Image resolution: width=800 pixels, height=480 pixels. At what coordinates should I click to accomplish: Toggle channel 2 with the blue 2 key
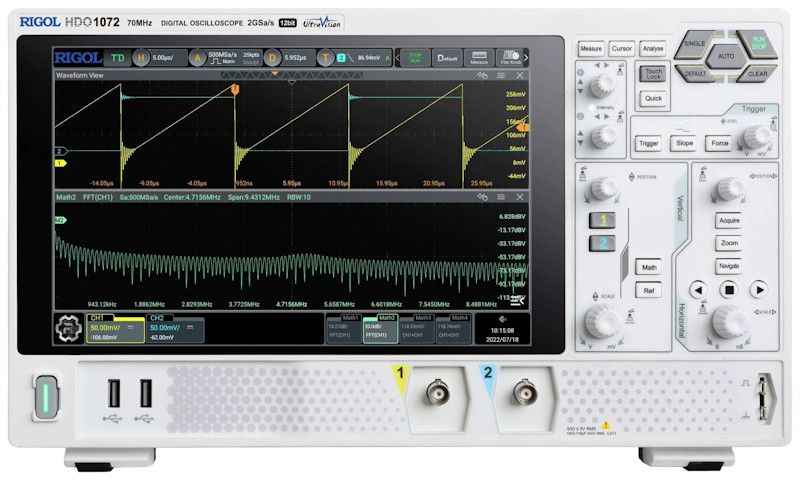point(602,243)
